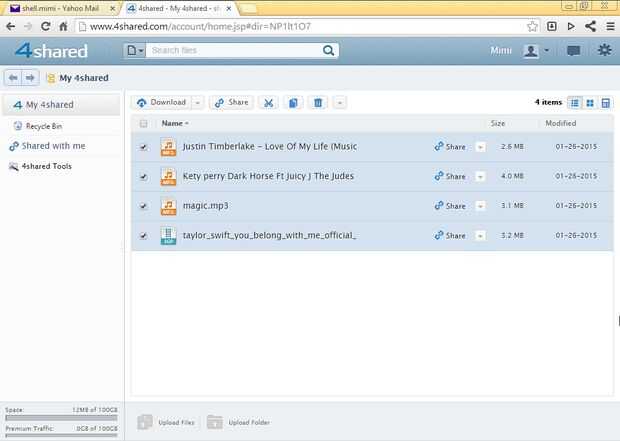Click the Download button
620x441 pixels.
point(162,103)
